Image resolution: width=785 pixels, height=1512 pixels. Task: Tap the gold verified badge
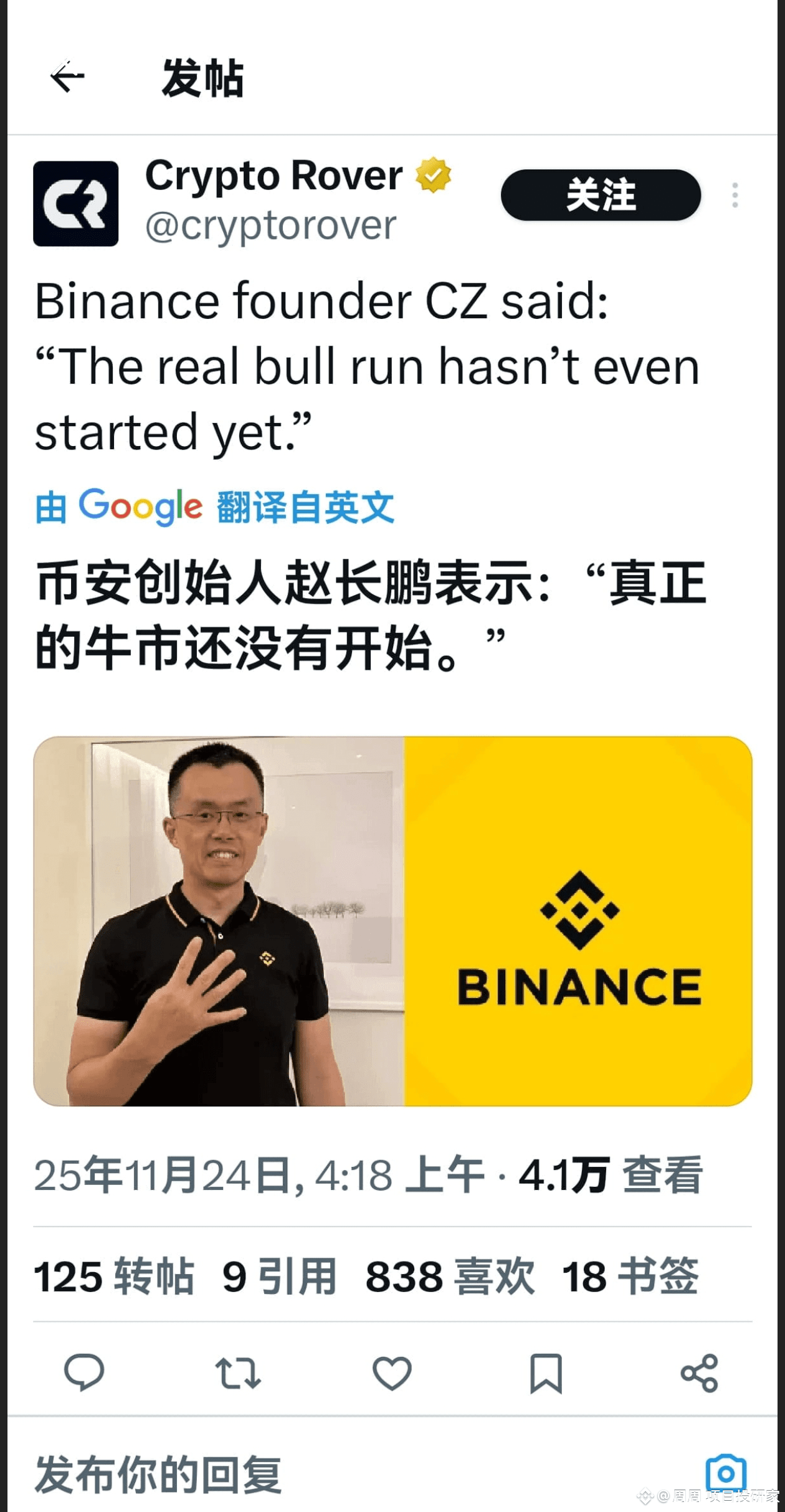tap(434, 175)
